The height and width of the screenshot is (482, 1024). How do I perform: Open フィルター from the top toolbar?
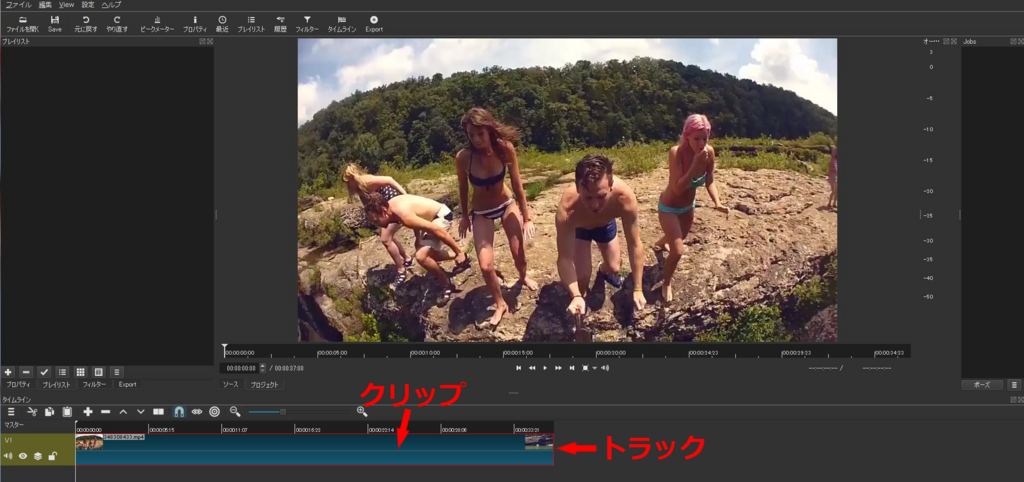pos(307,24)
